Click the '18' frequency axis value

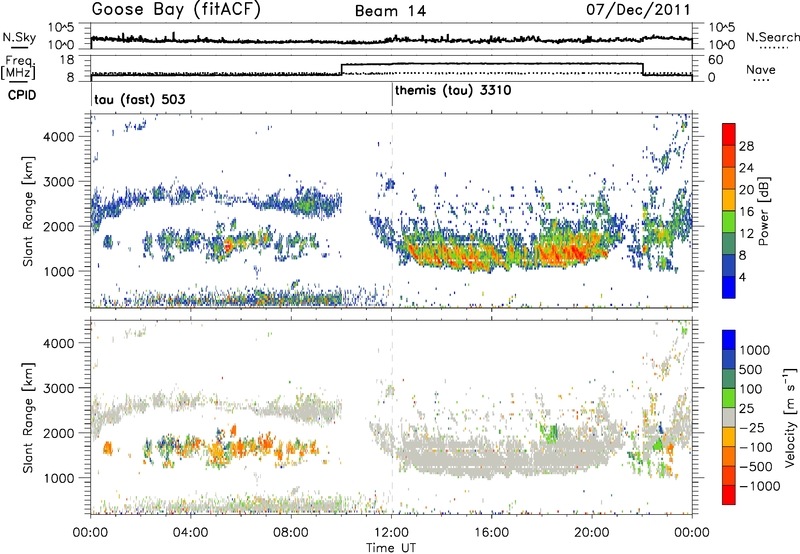67,60
